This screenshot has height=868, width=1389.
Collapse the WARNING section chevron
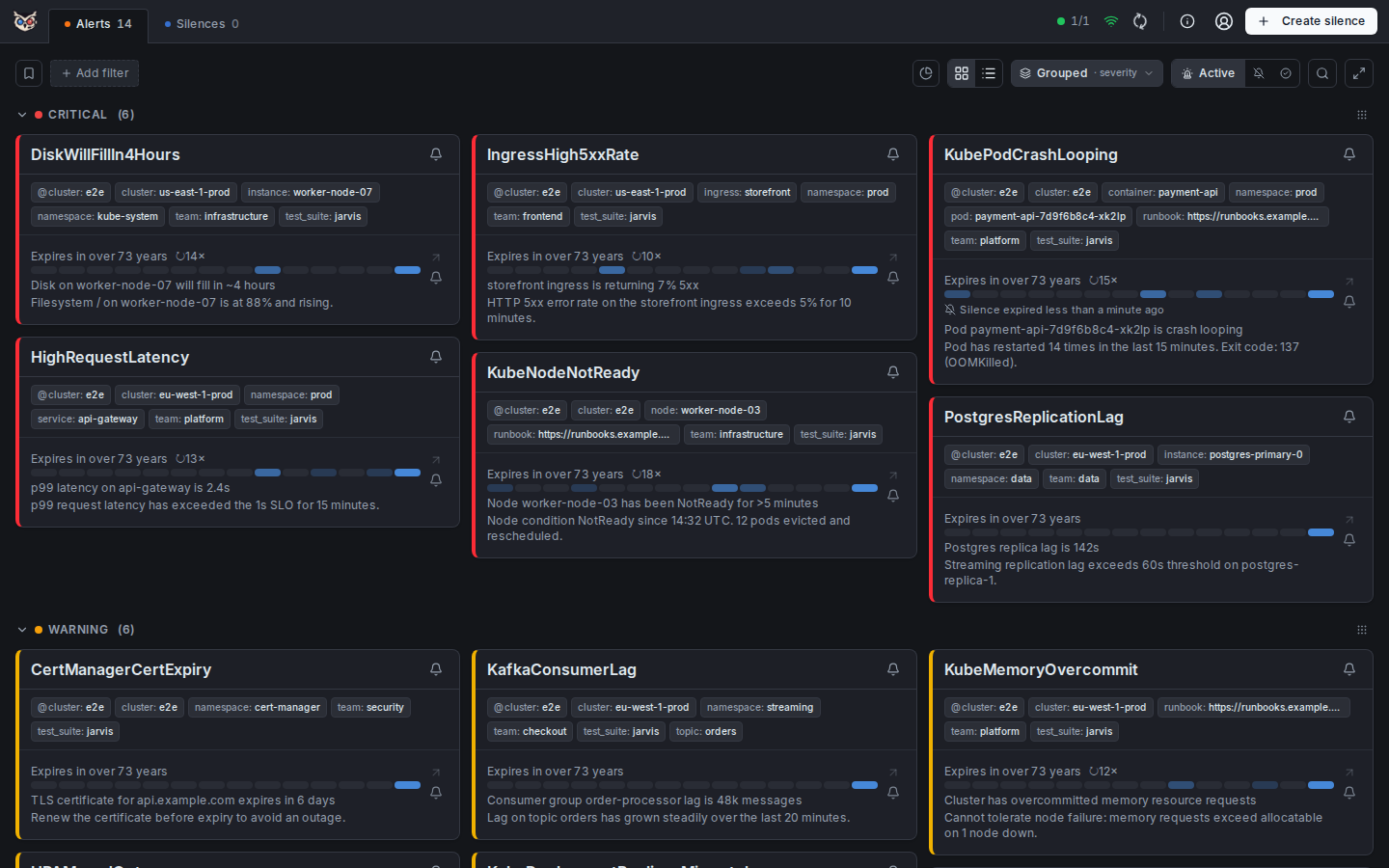pyautogui.click(x=22, y=630)
